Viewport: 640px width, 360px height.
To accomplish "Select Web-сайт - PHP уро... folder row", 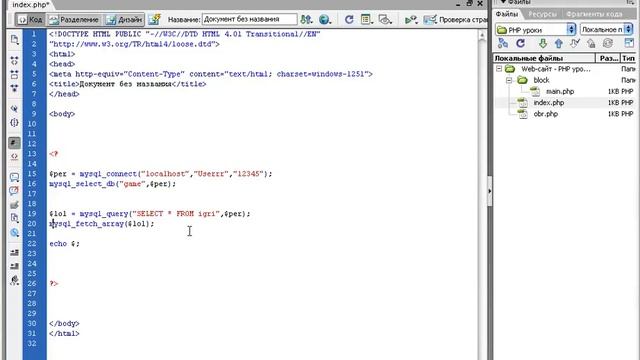I will point(556,69).
